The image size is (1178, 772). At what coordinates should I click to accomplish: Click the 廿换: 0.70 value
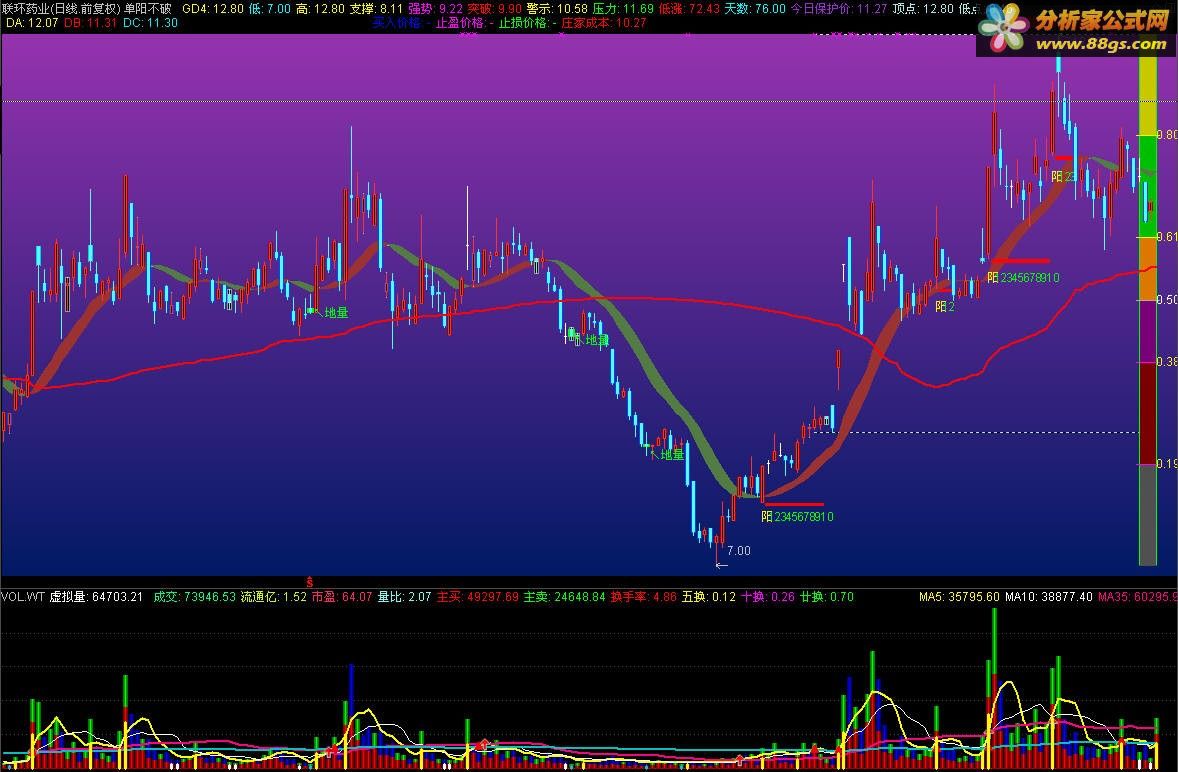click(x=827, y=597)
